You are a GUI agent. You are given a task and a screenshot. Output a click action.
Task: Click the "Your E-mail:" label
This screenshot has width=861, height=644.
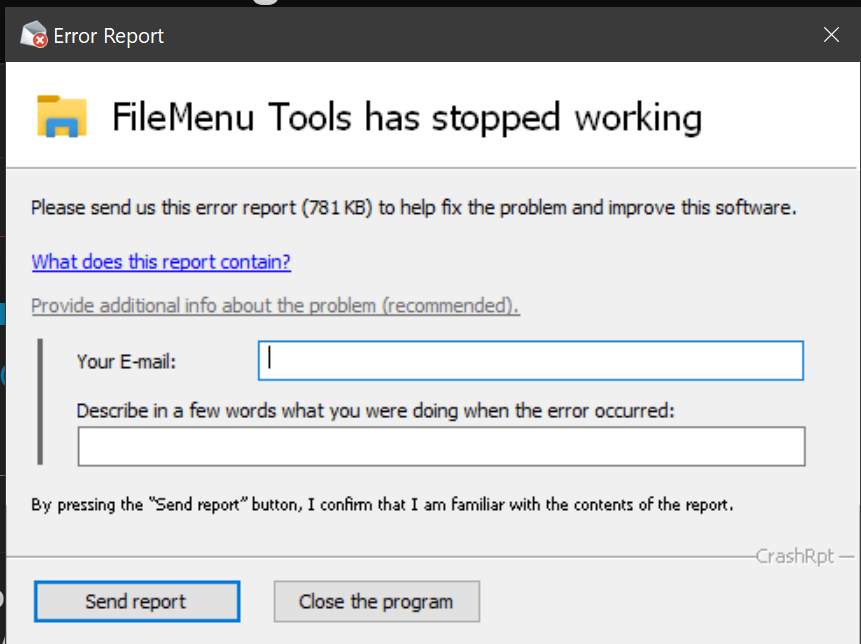(126, 362)
